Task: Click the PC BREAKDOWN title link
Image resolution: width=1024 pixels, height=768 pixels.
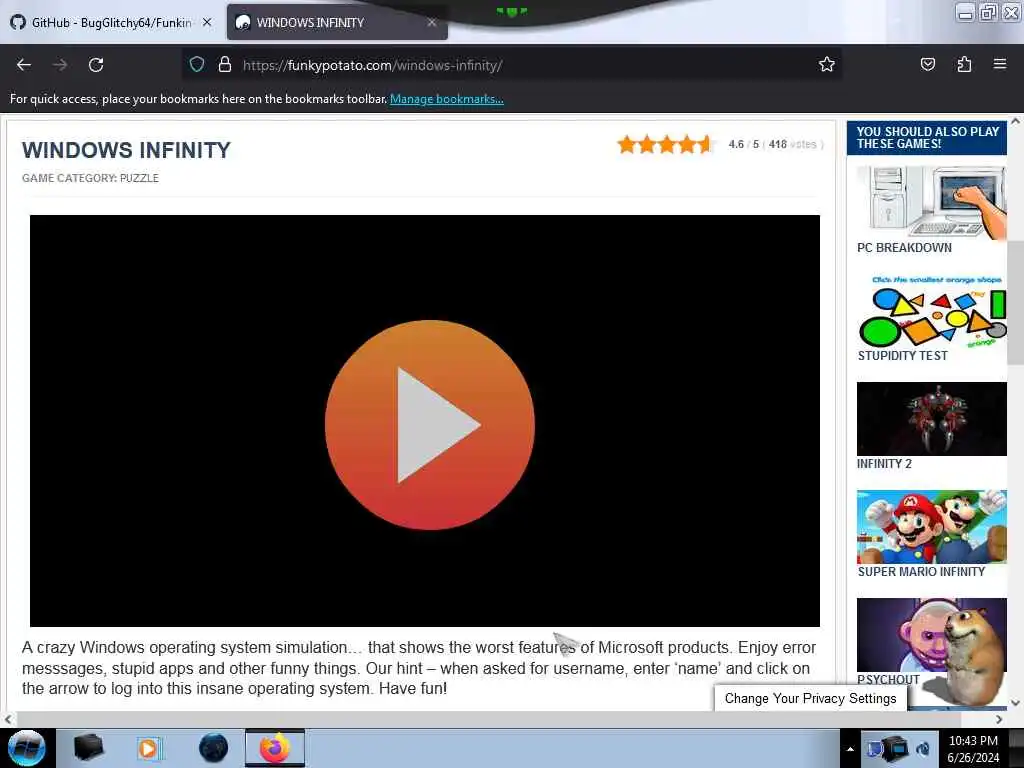Action: point(904,248)
